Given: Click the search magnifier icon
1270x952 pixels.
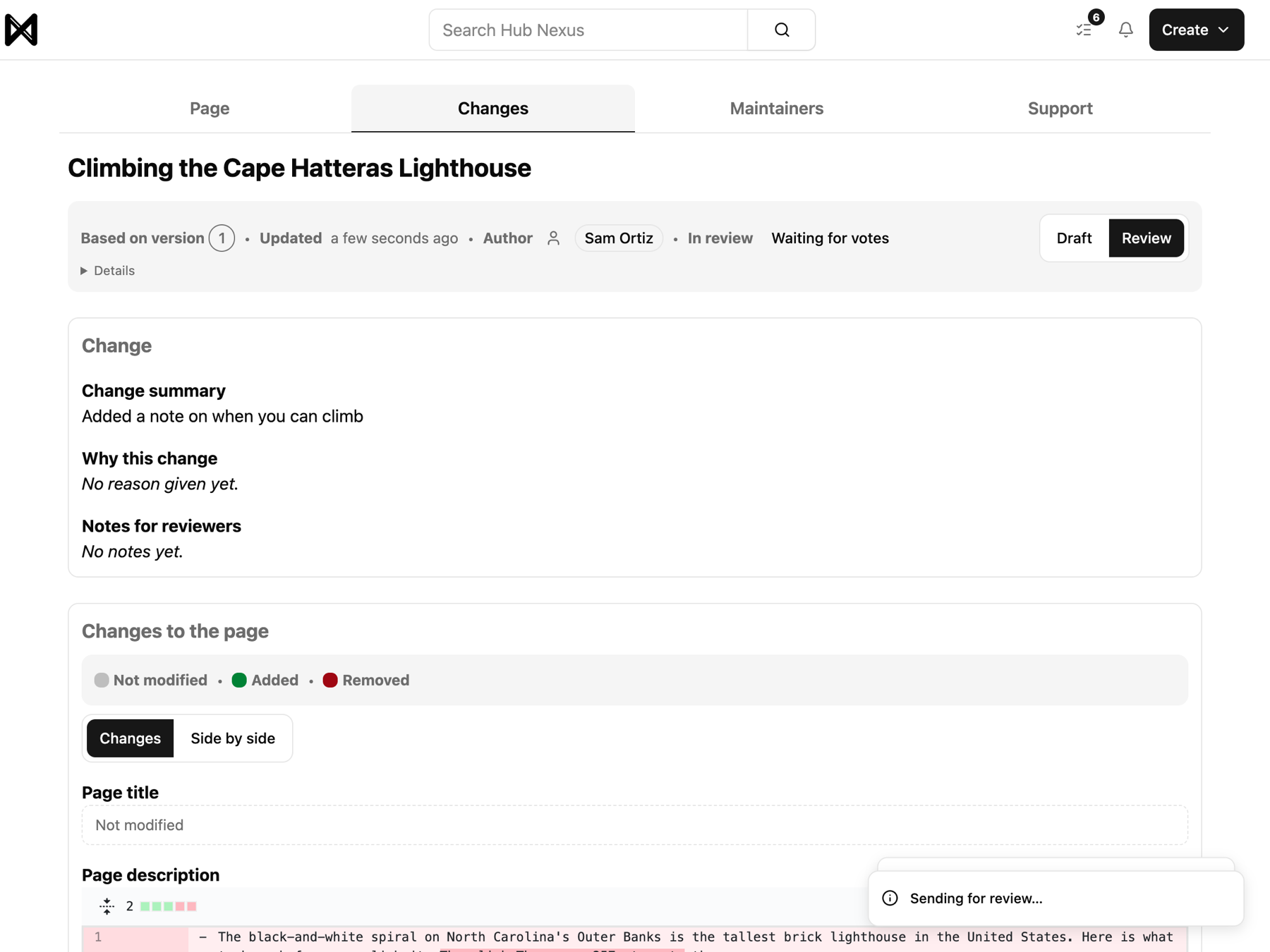Looking at the screenshot, I should pos(782,30).
